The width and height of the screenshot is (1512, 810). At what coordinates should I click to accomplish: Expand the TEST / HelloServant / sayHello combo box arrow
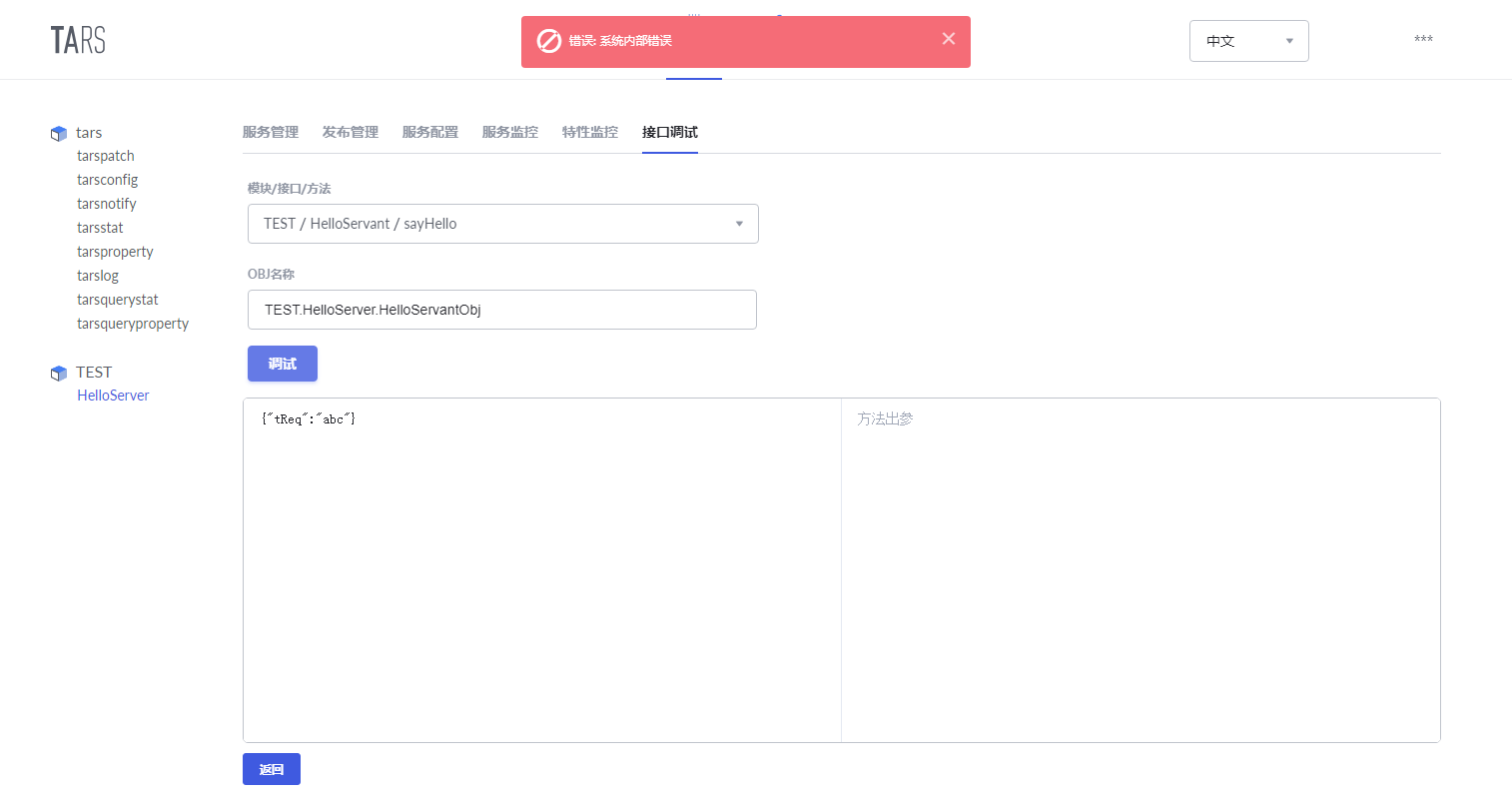click(x=739, y=223)
